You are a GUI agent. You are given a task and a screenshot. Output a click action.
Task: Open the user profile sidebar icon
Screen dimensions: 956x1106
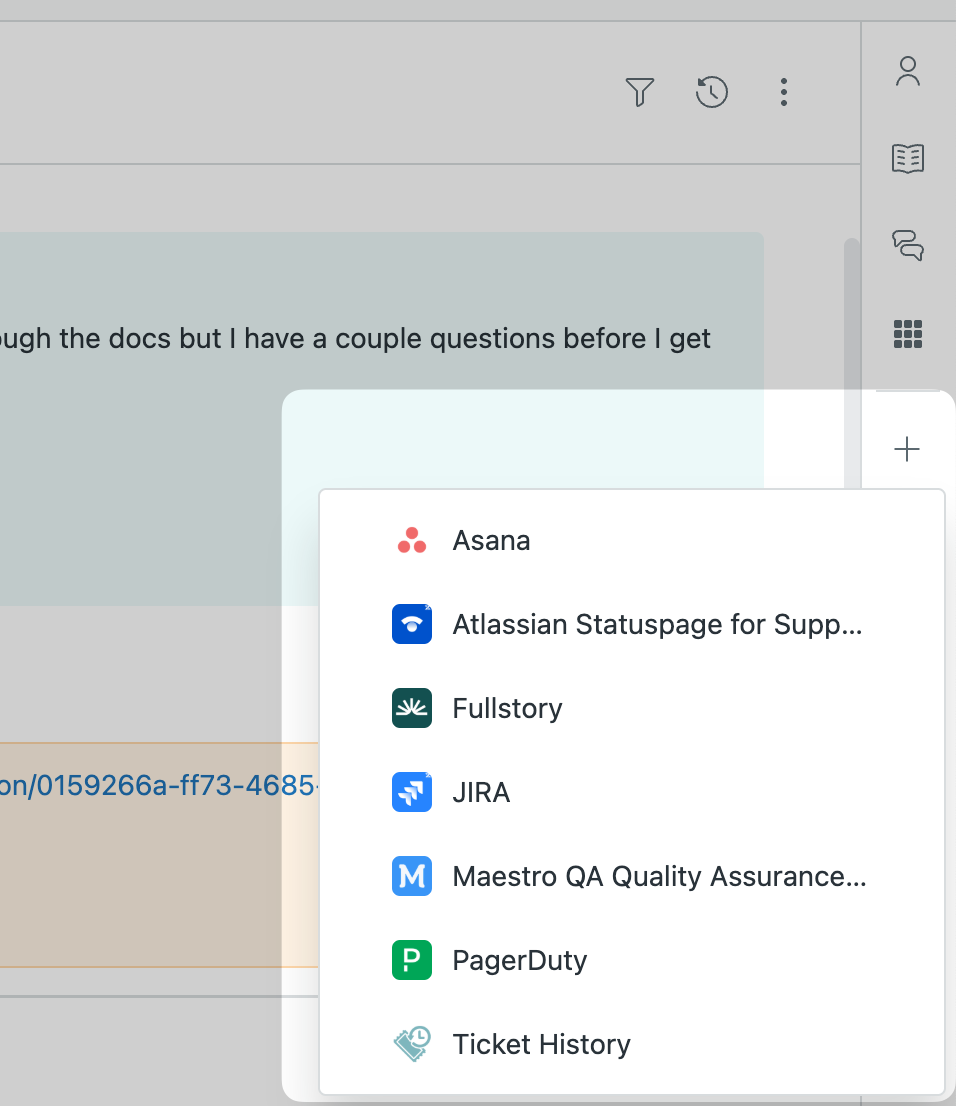pos(907,71)
